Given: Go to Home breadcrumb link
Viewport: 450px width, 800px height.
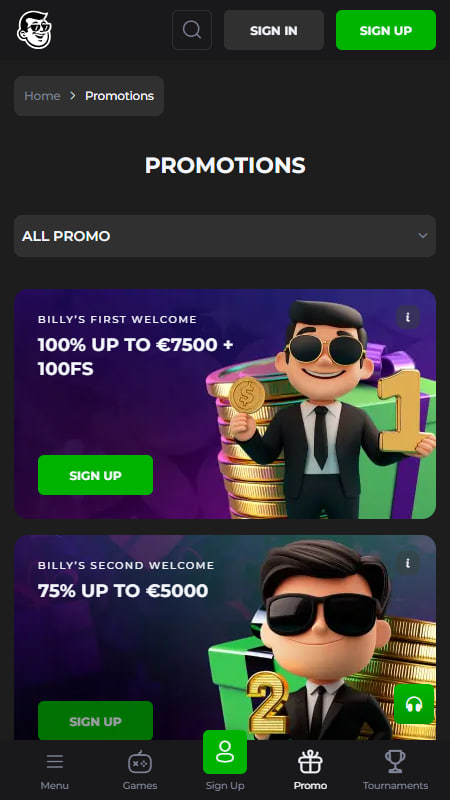Looking at the screenshot, I should (x=42, y=96).
